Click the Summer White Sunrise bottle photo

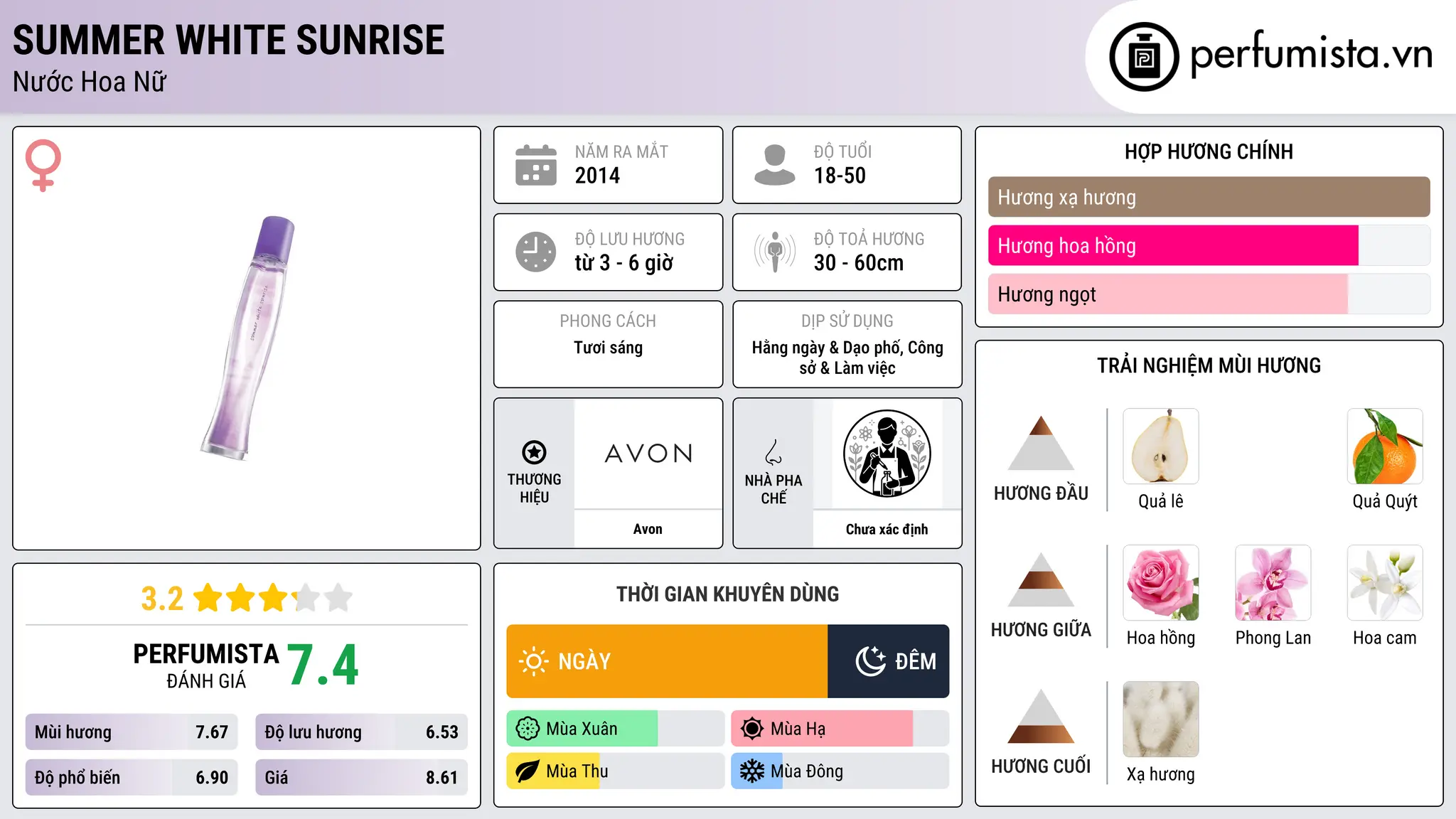pos(247,338)
